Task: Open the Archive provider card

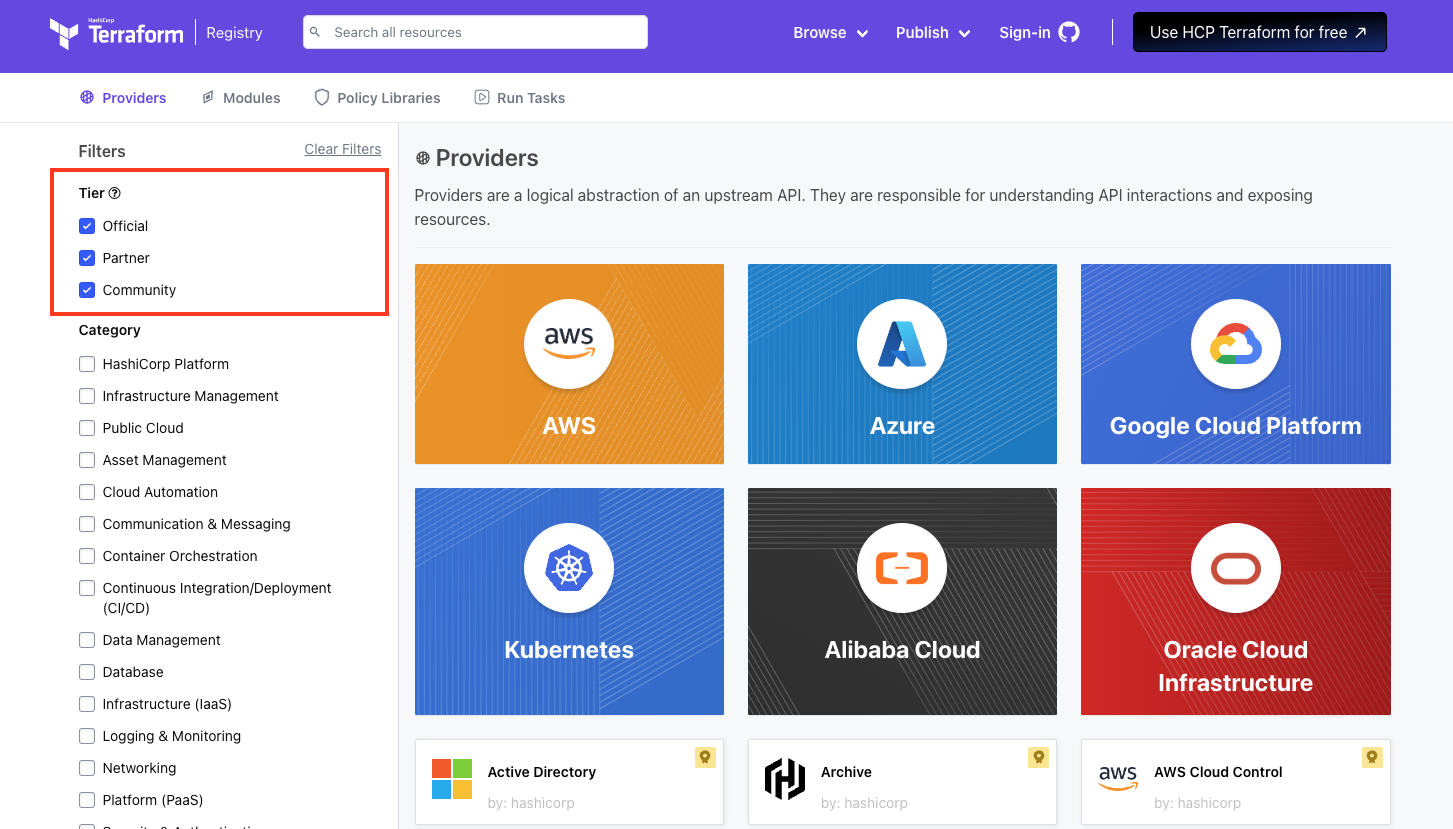Action: [902, 783]
